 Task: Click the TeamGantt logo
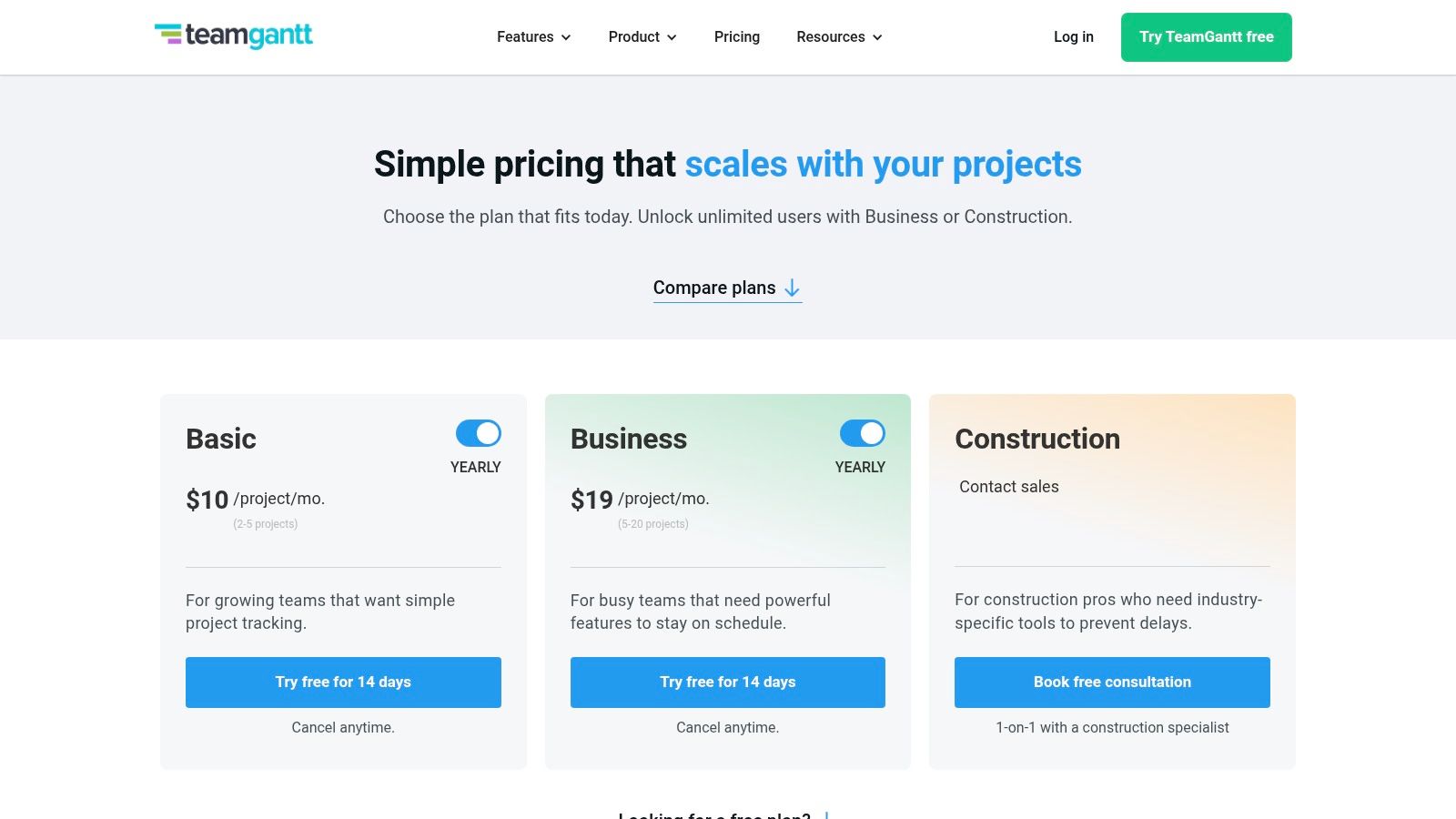point(234,35)
